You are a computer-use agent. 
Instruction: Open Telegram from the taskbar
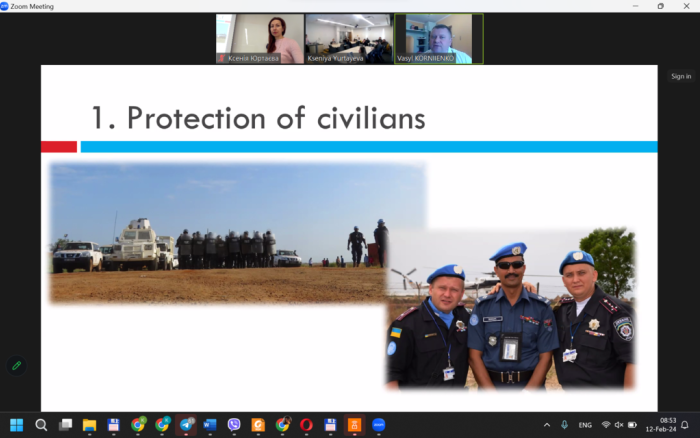pos(185,425)
